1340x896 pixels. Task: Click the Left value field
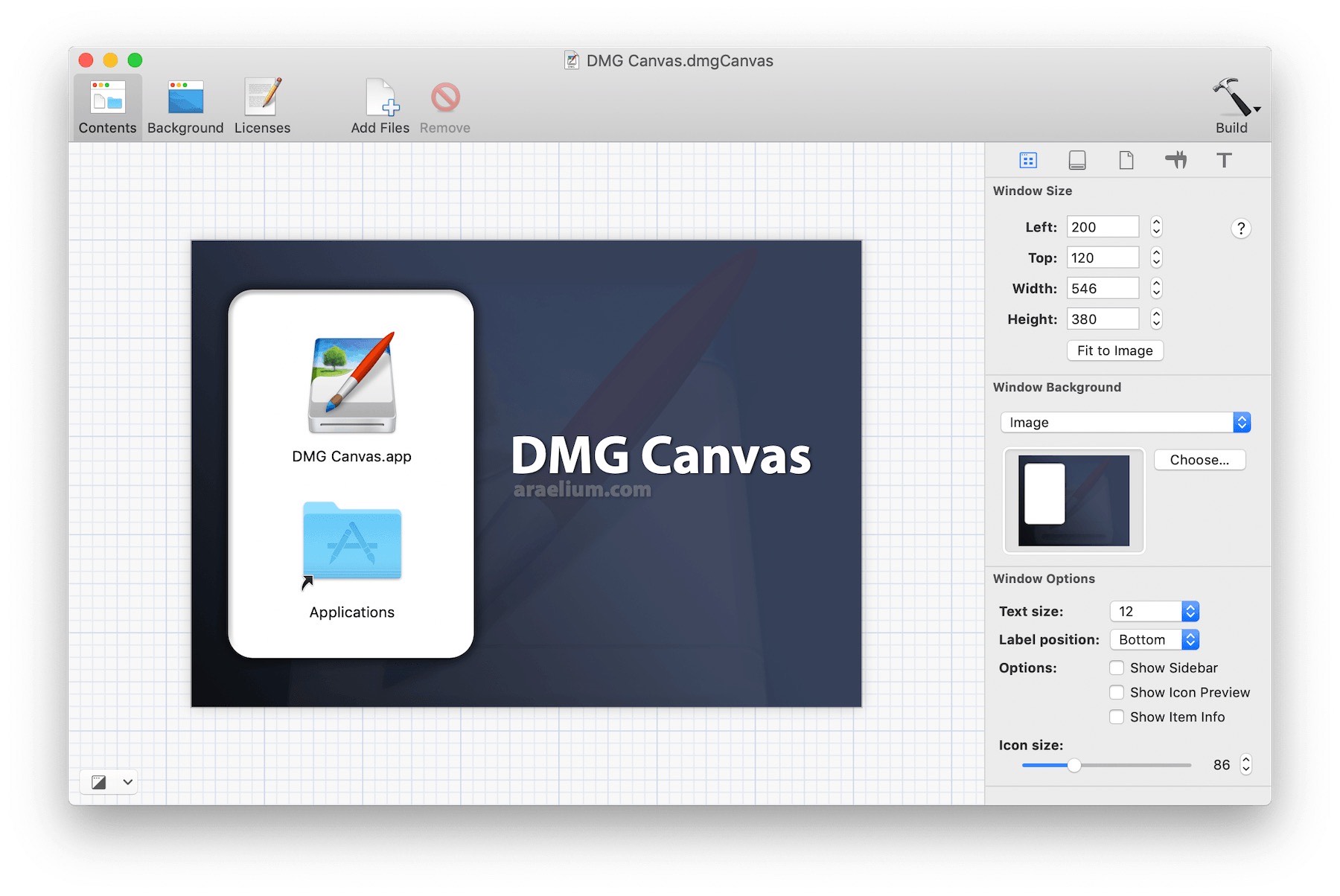(1103, 227)
